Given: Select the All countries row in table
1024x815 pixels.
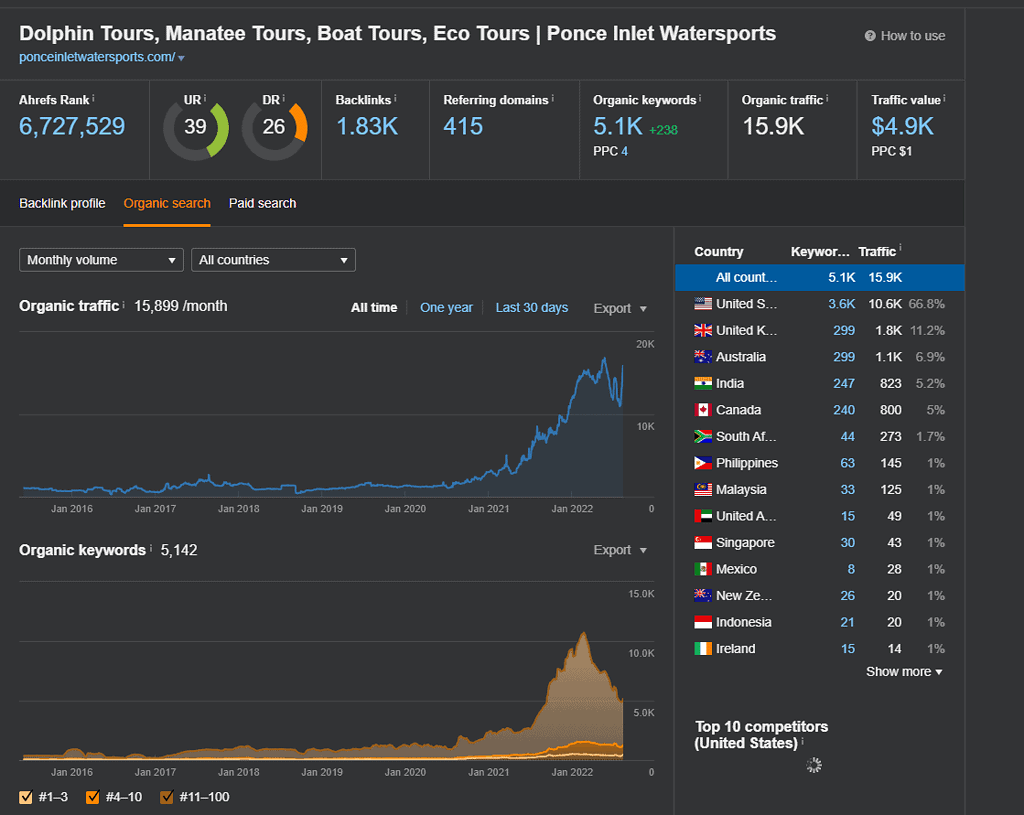Looking at the screenshot, I should point(819,277).
